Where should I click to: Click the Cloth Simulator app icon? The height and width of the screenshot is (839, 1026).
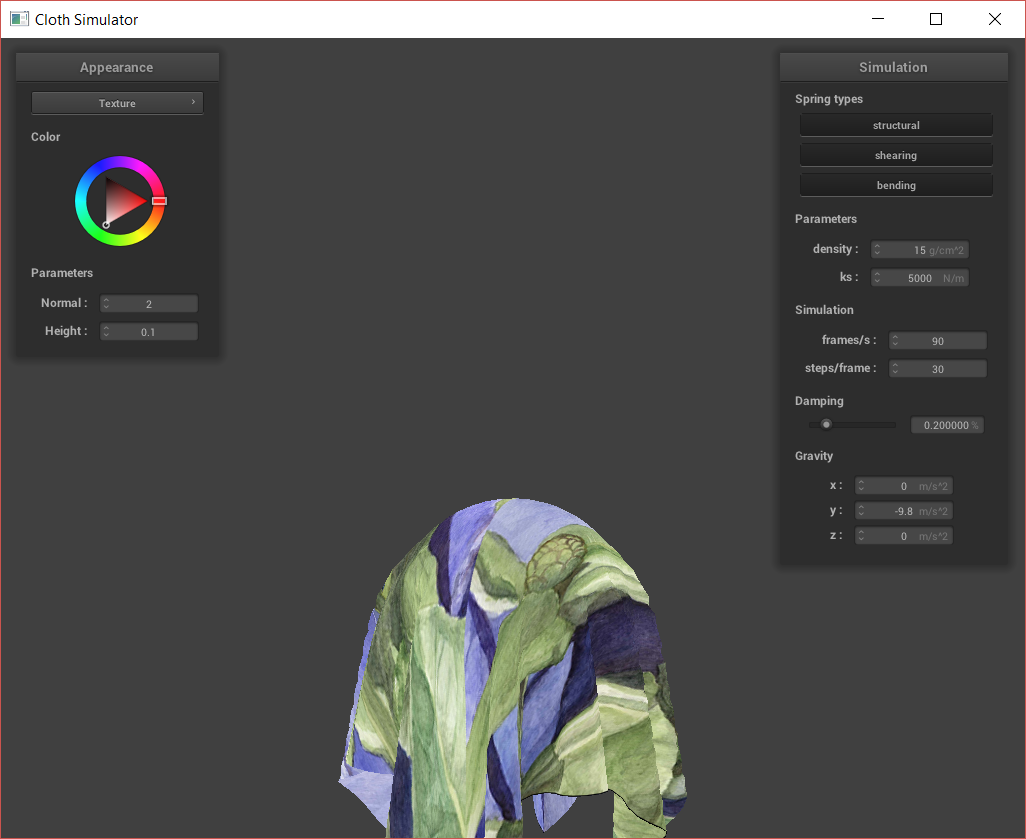pos(19,19)
